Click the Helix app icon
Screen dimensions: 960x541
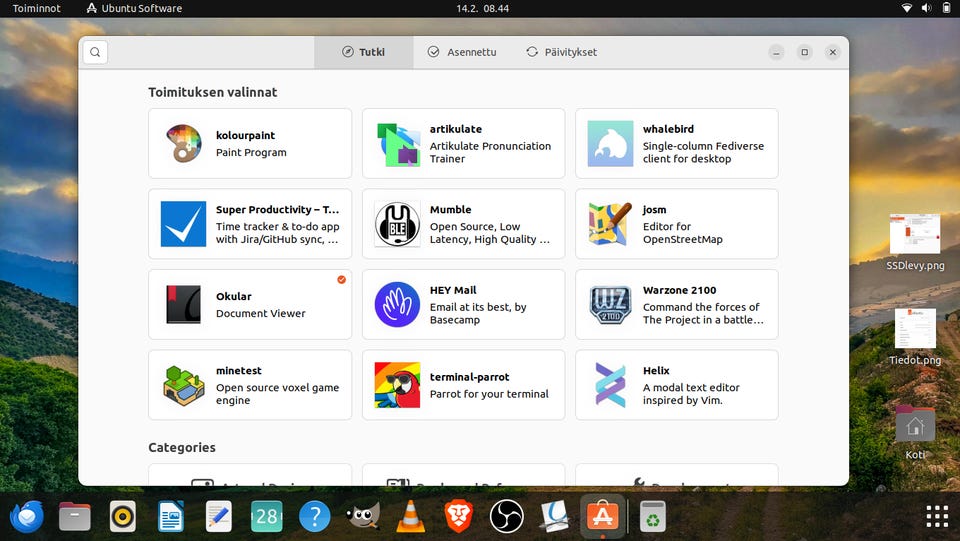[610, 385]
